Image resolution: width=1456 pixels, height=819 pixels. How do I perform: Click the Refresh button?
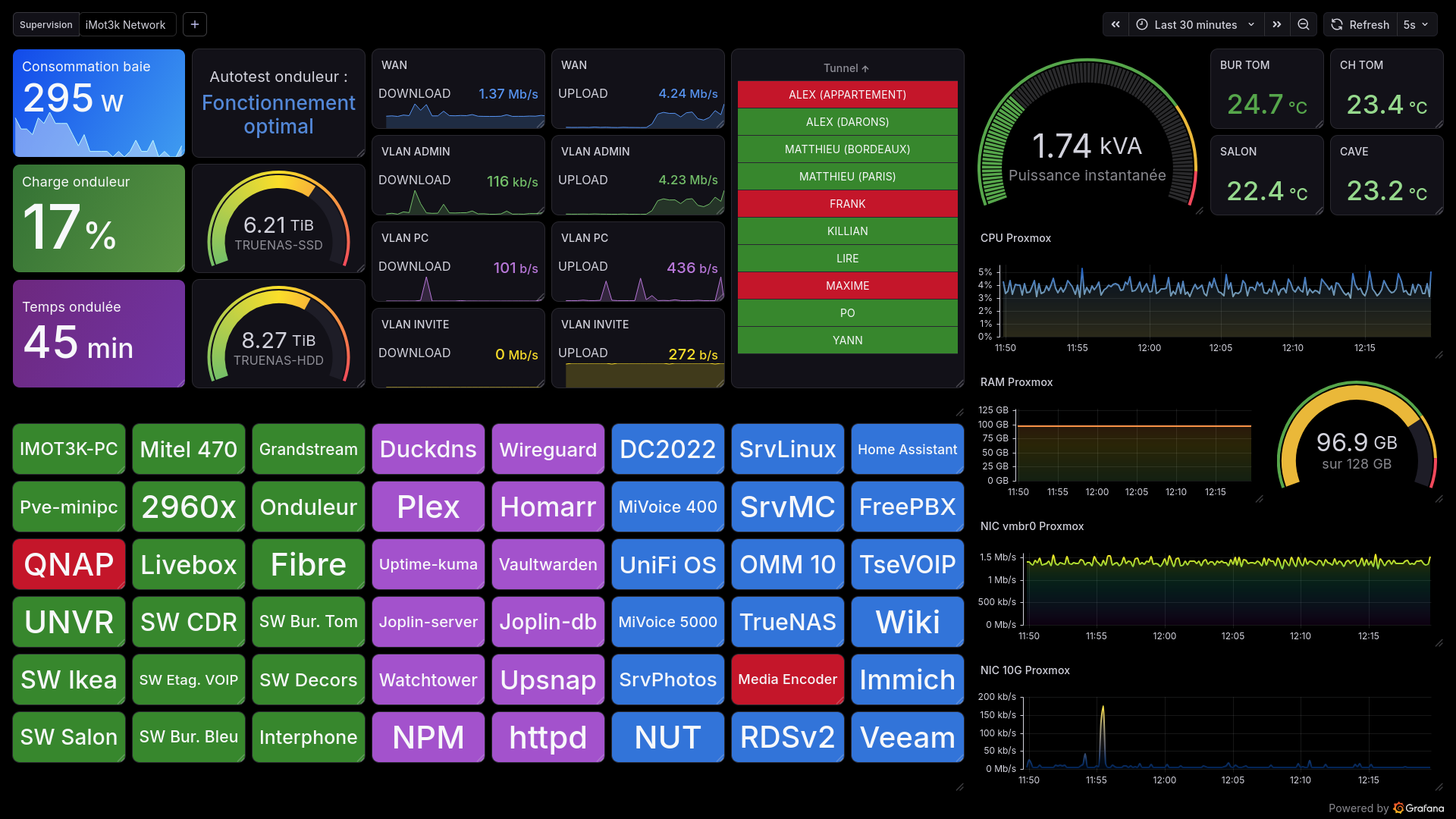pyautogui.click(x=1360, y=24)
